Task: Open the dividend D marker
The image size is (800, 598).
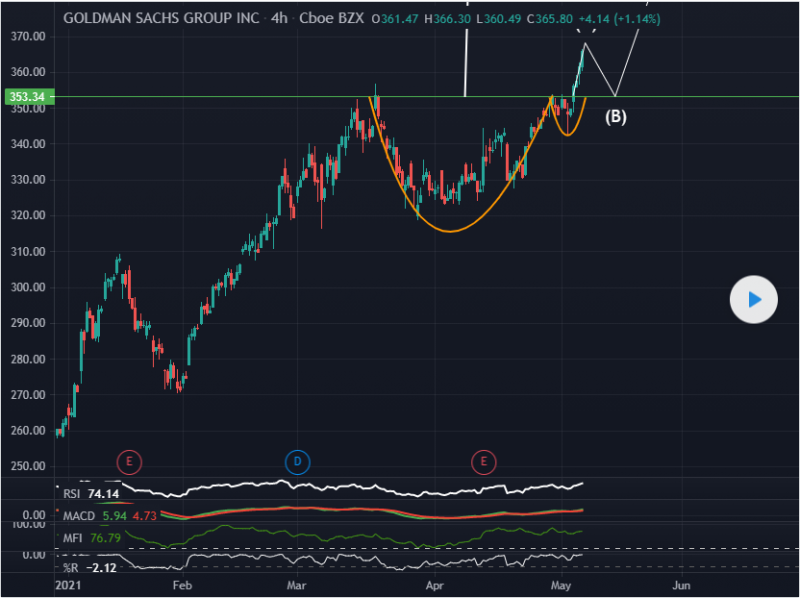Action: coord(298,461)
